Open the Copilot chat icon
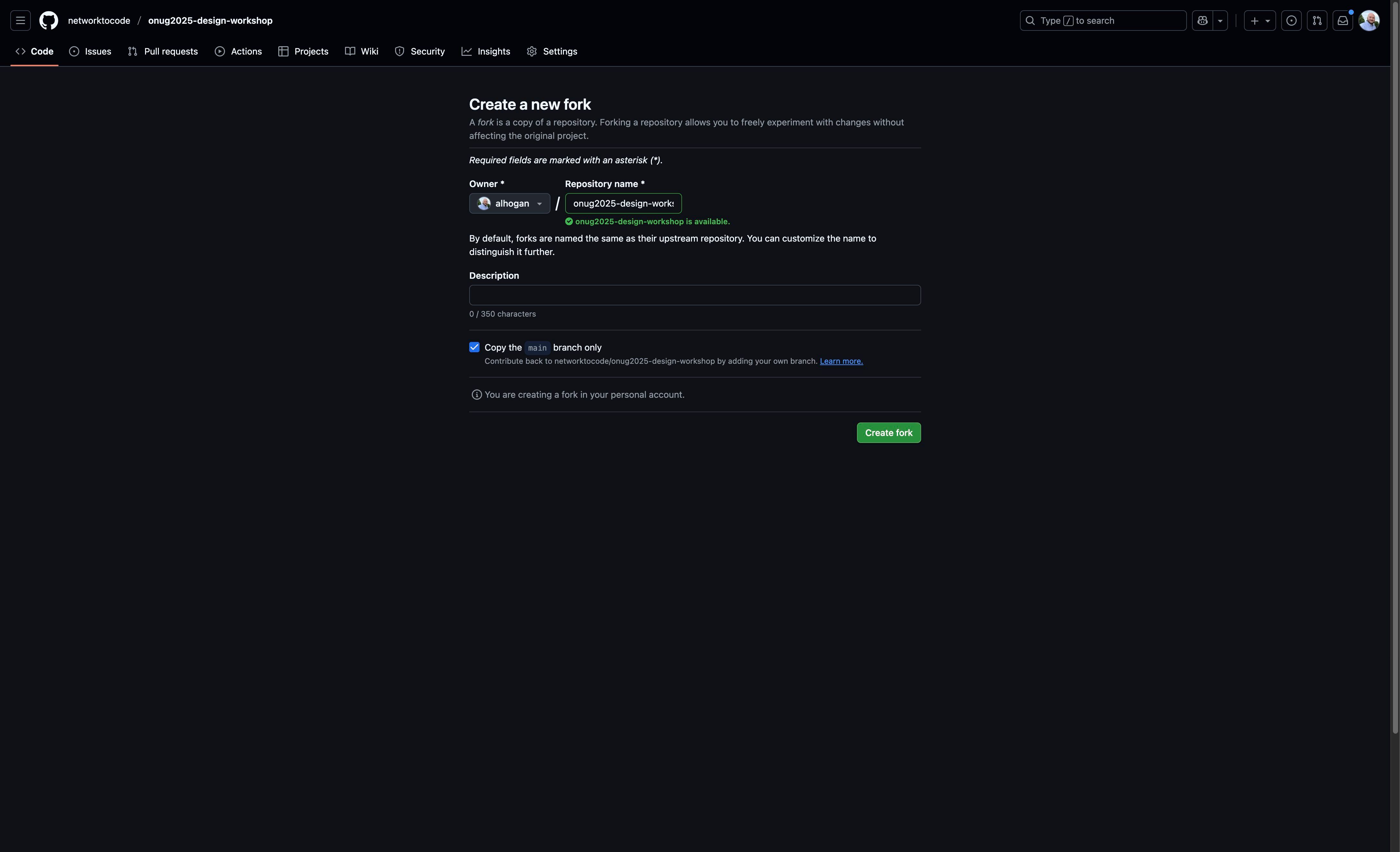 pyautogui.click(x=1202, y=21)
